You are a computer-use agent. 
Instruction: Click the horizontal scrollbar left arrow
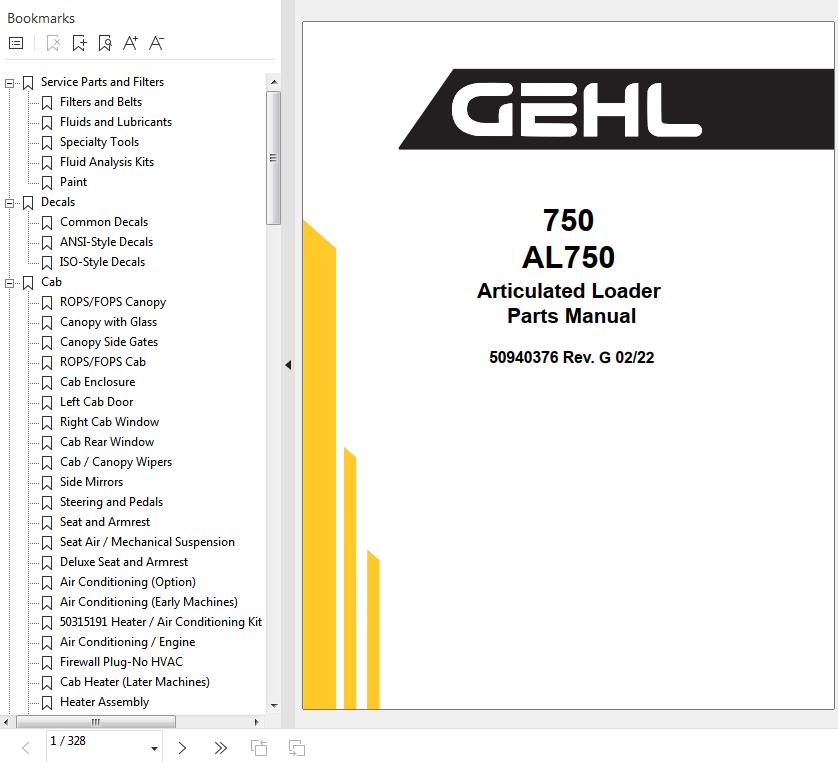[x=6, y=722]
